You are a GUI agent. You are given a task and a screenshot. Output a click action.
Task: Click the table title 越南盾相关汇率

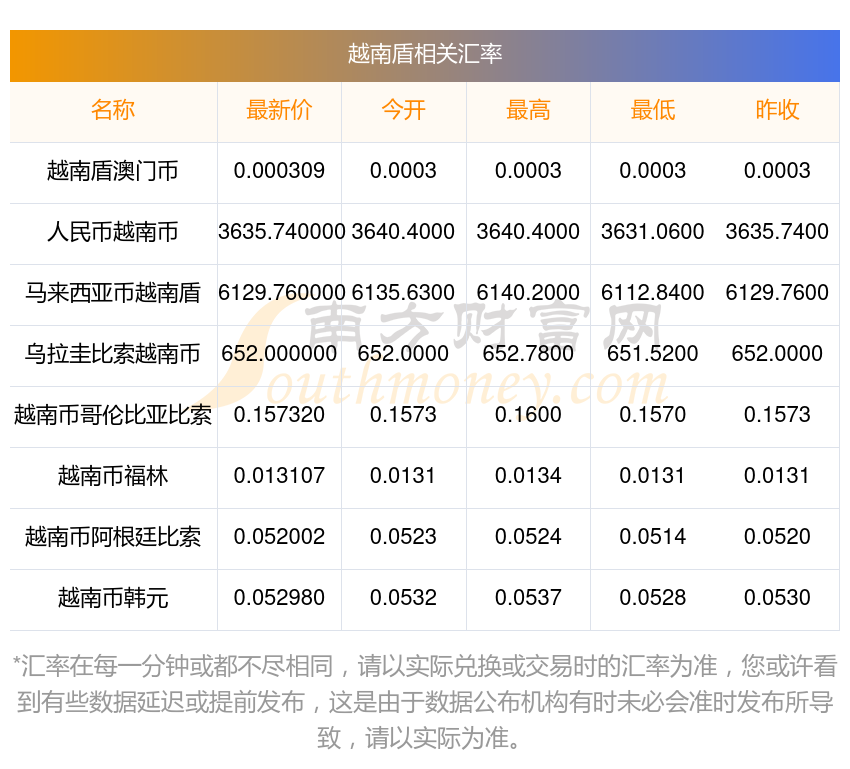tap(424, 54)
